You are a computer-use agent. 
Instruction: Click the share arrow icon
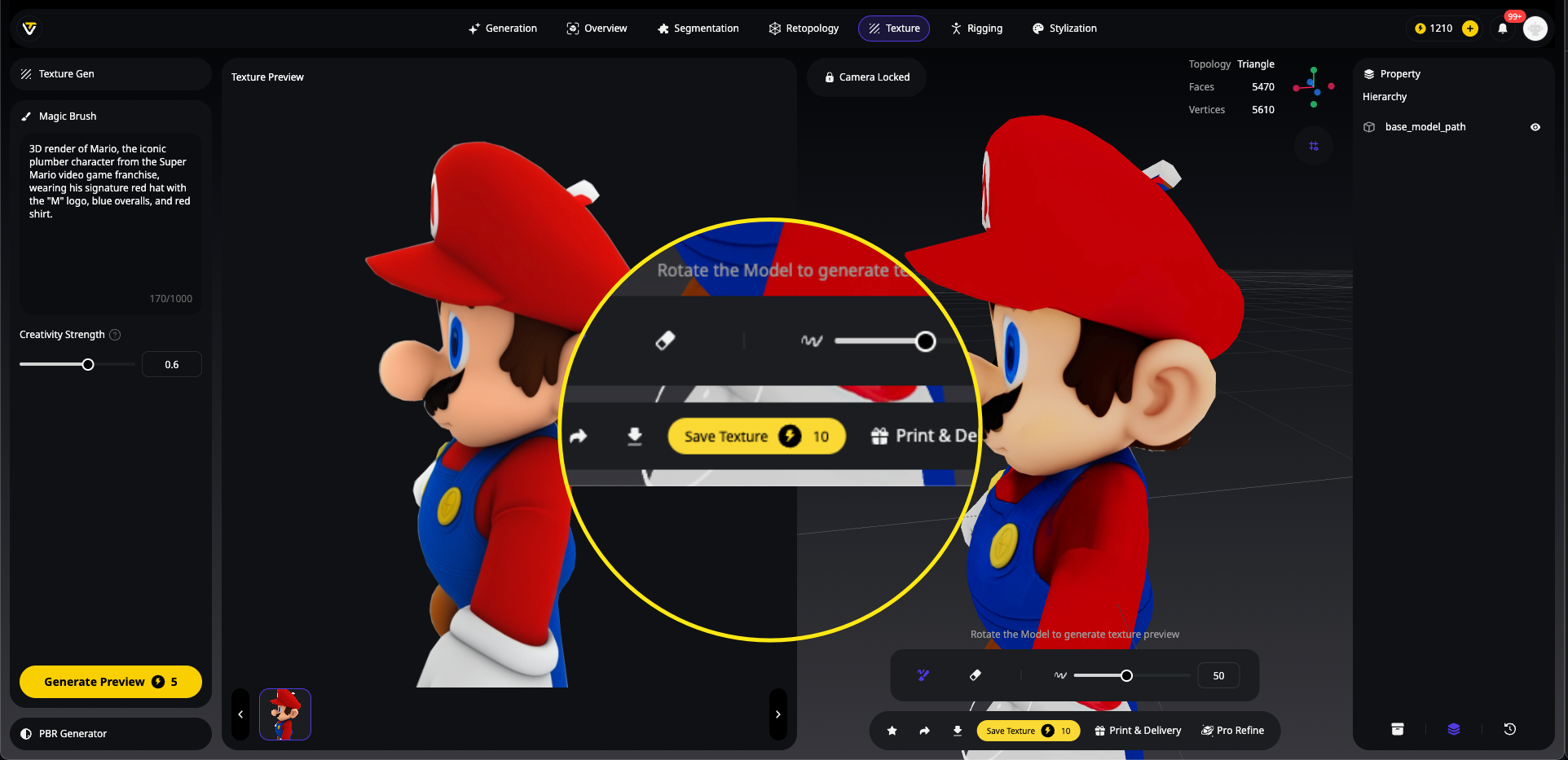click(925, 731)
